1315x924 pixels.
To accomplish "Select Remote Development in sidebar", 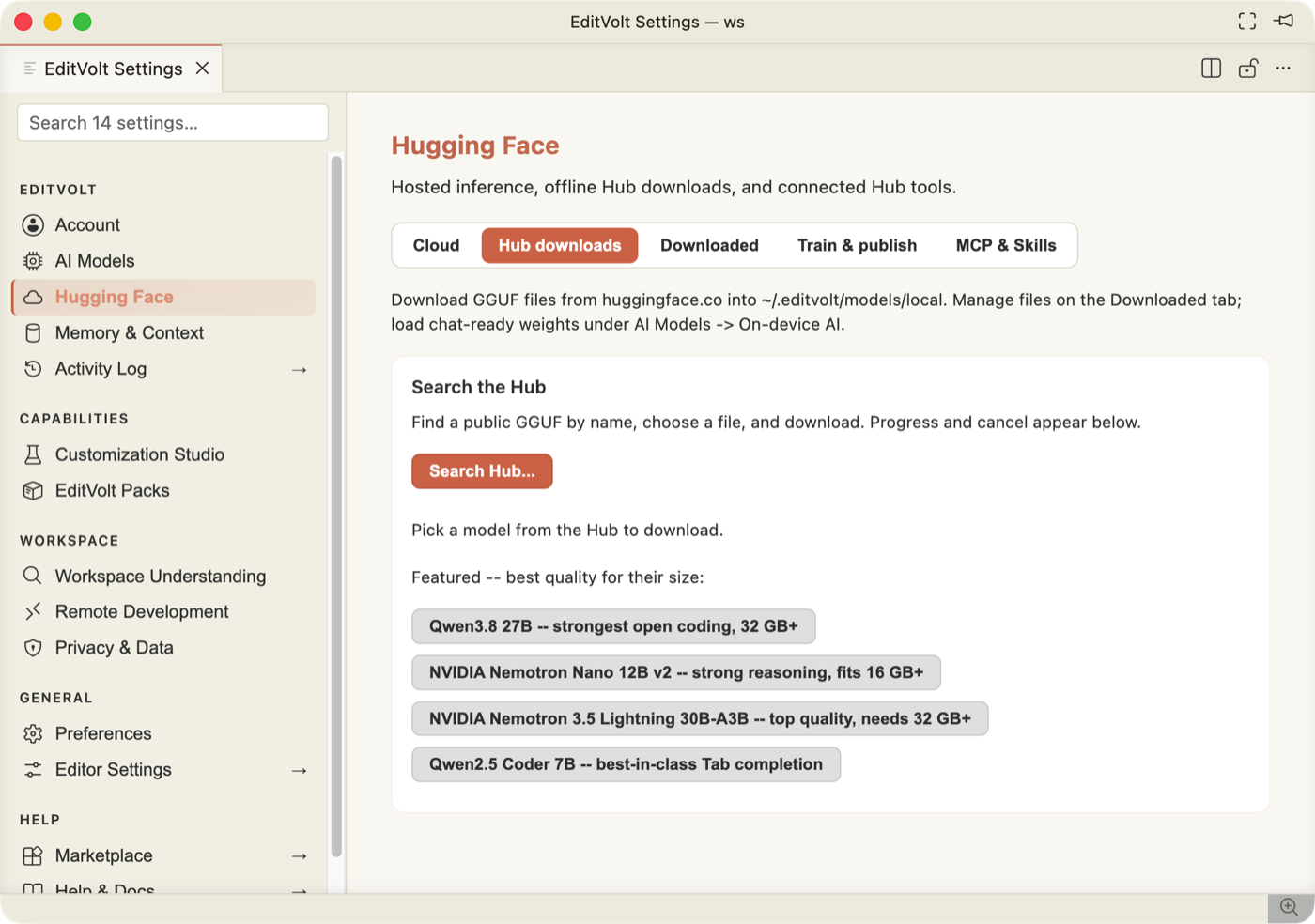I will pyautogui.click(x=163, y=611).
